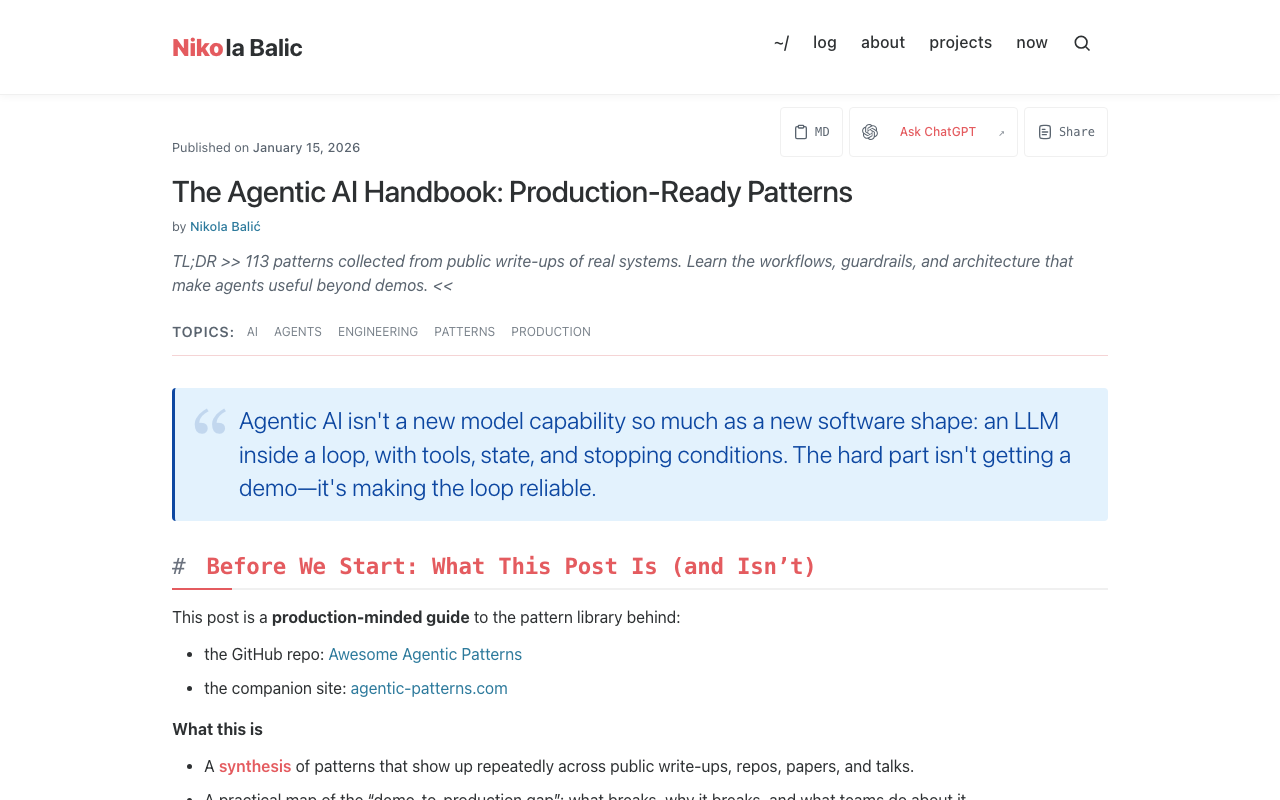The image size is (1280, 800).
Task: Select the AGENTS topic tag
Action: click(x=298, y=330)
